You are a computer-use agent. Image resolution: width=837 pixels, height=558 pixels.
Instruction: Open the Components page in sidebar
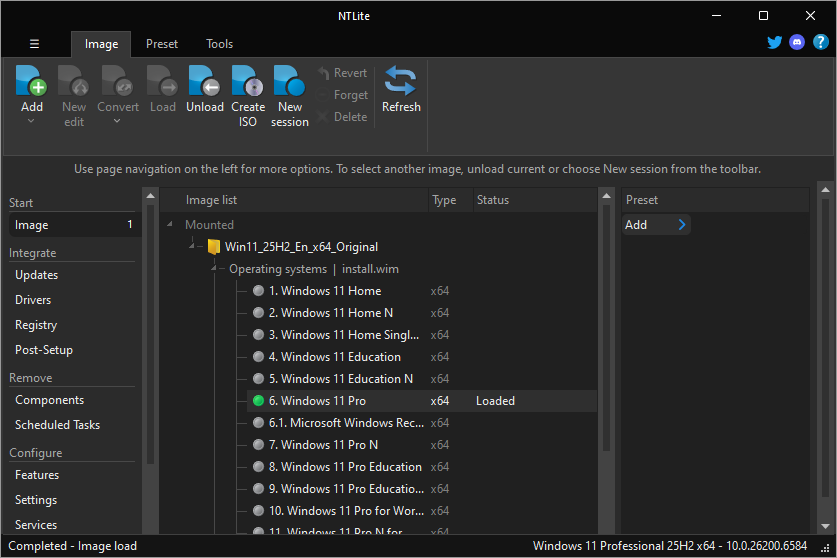(49, 400)
